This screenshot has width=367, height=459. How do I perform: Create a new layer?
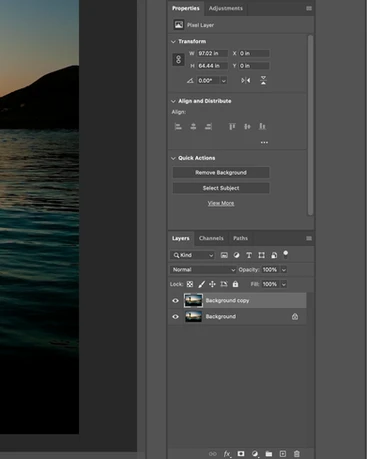coord(283,454)
